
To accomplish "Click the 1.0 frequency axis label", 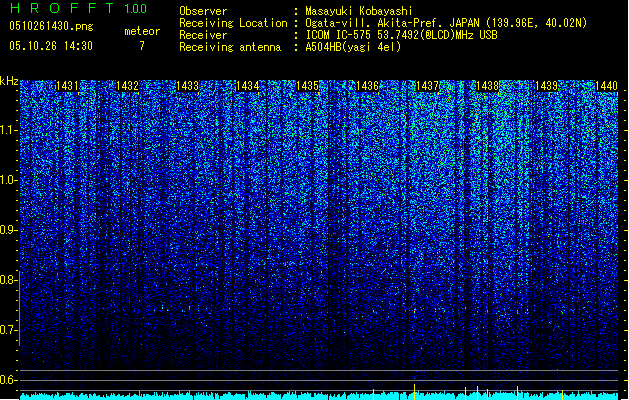I will coord(9,180).
